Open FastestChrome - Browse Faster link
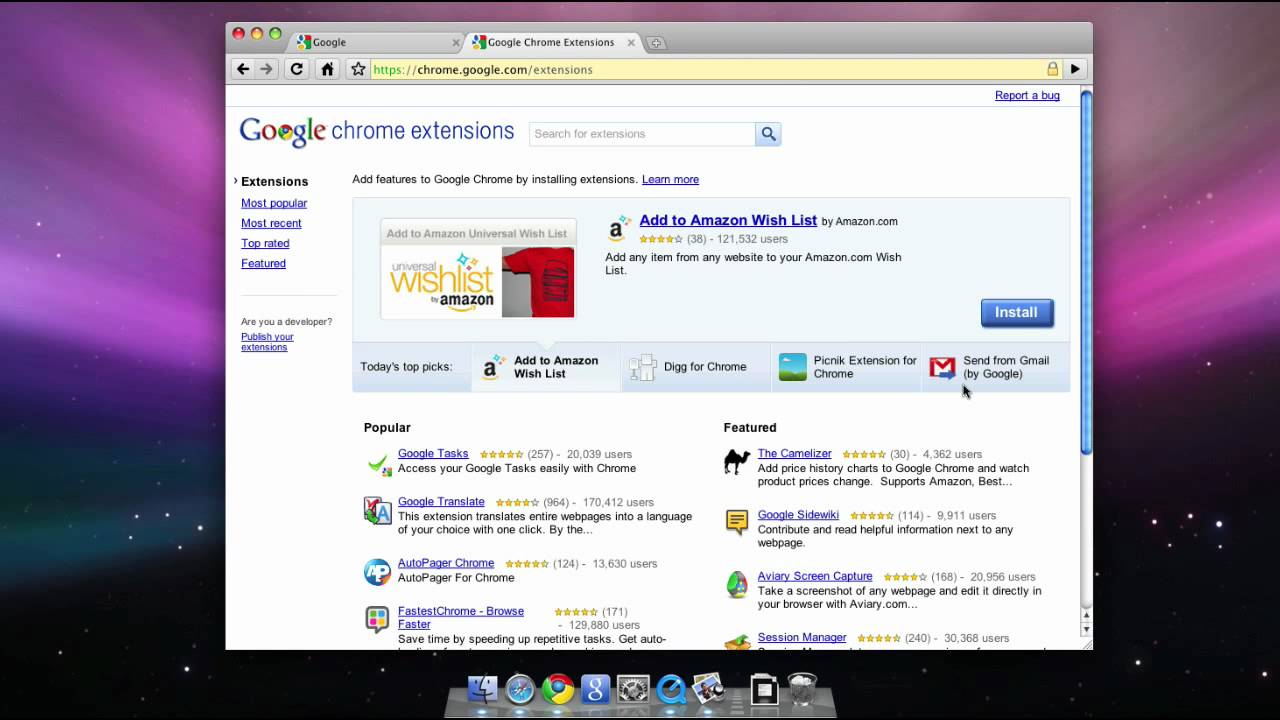 pyautogui.click(x=461, y=618)
